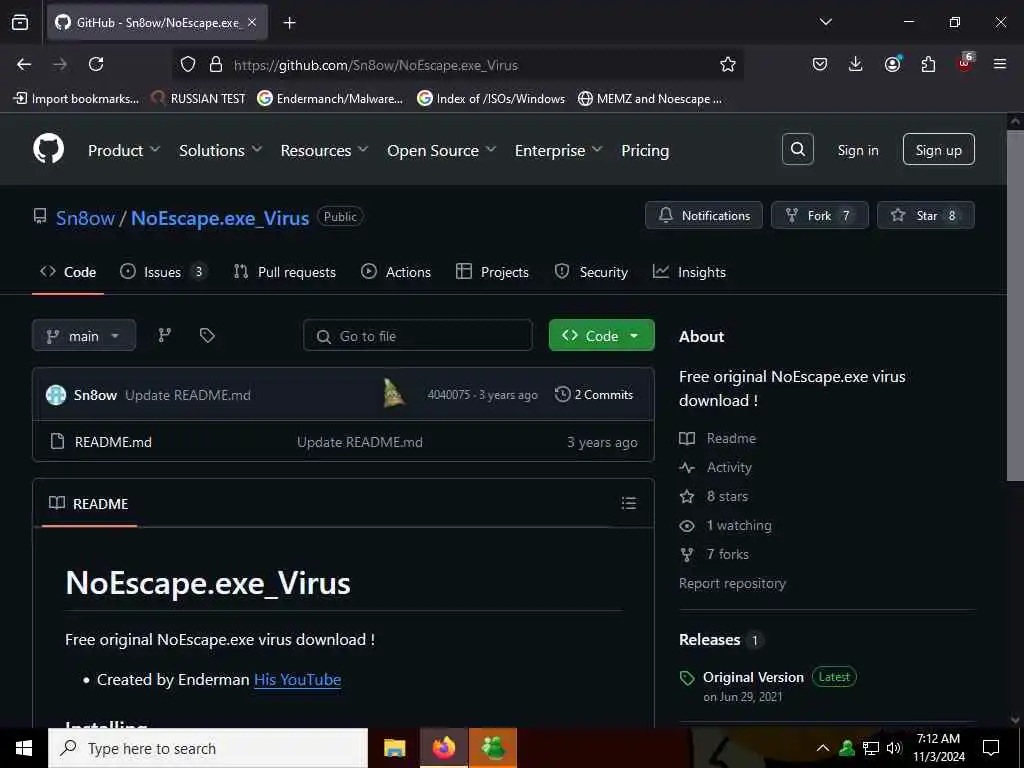Open the Pricing page
1024x768 pixels.
[x=645, y=150]
